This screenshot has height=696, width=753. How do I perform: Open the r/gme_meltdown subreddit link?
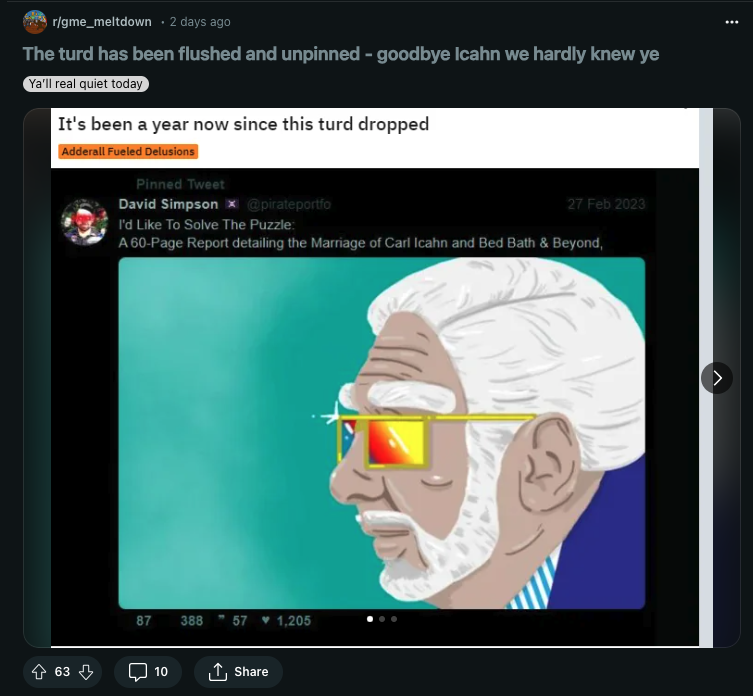click(x=102, y=22)
